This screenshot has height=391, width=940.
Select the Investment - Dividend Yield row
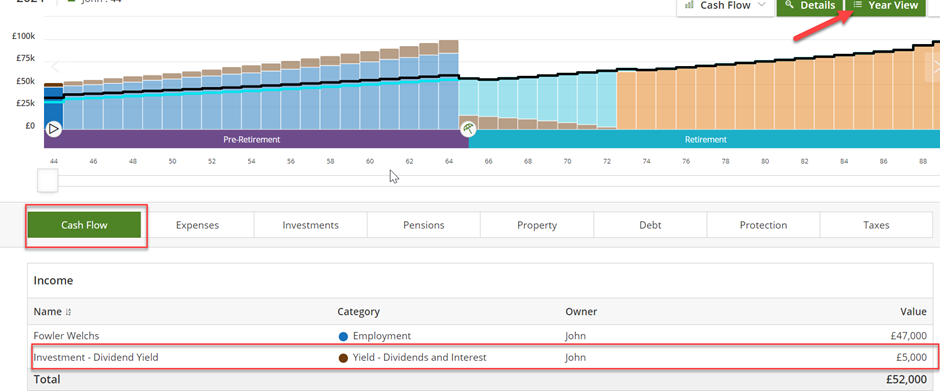480,358
